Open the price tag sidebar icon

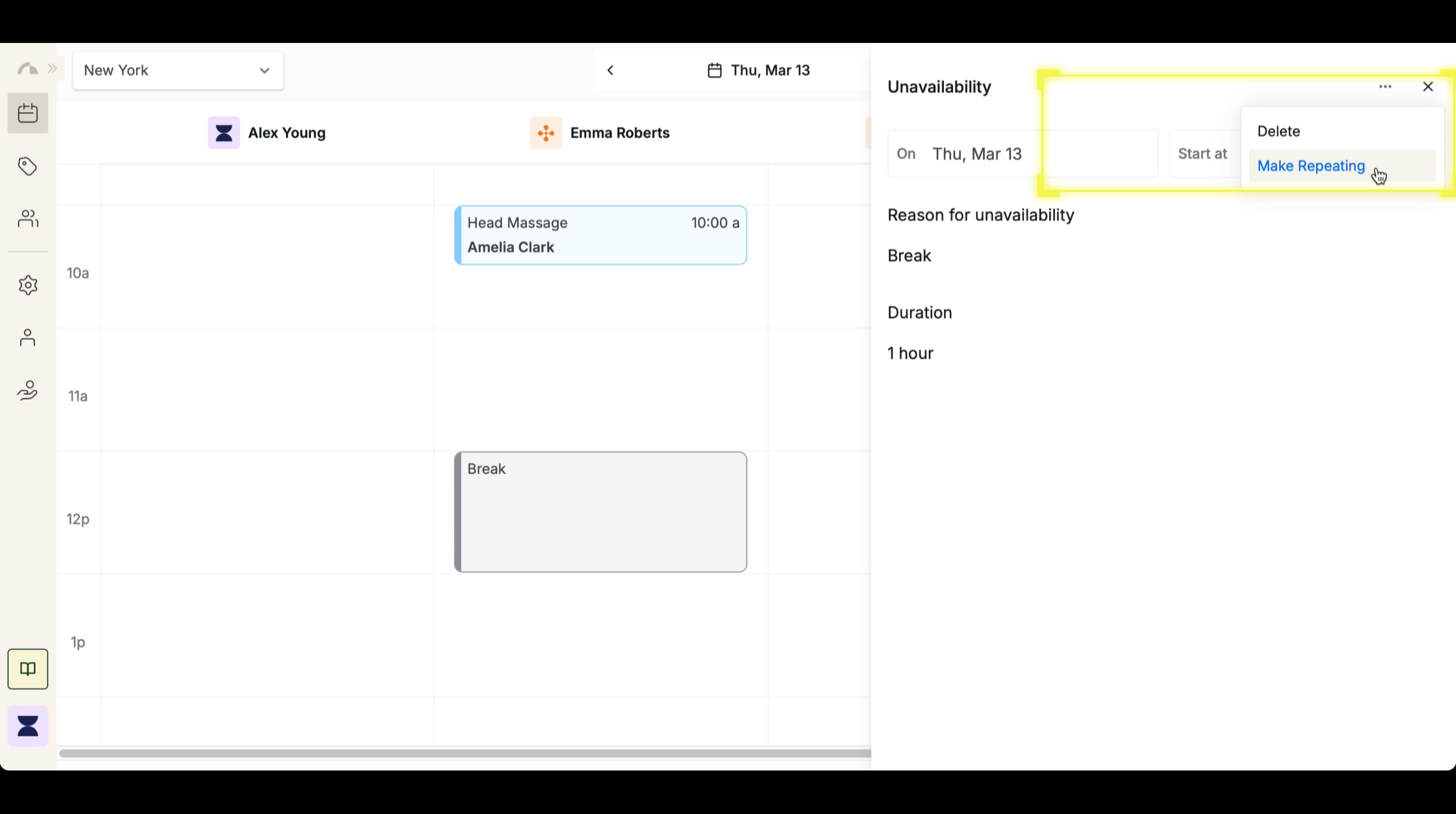[28, 166]
